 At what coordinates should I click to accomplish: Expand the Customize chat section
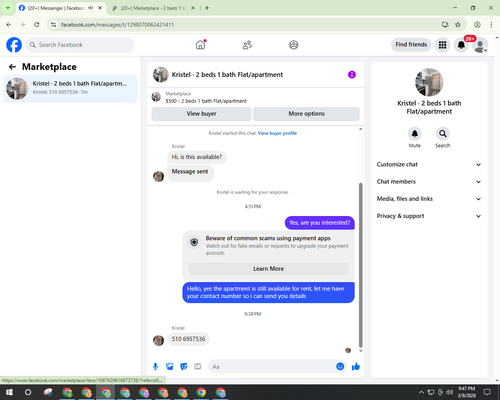point(429,164)
